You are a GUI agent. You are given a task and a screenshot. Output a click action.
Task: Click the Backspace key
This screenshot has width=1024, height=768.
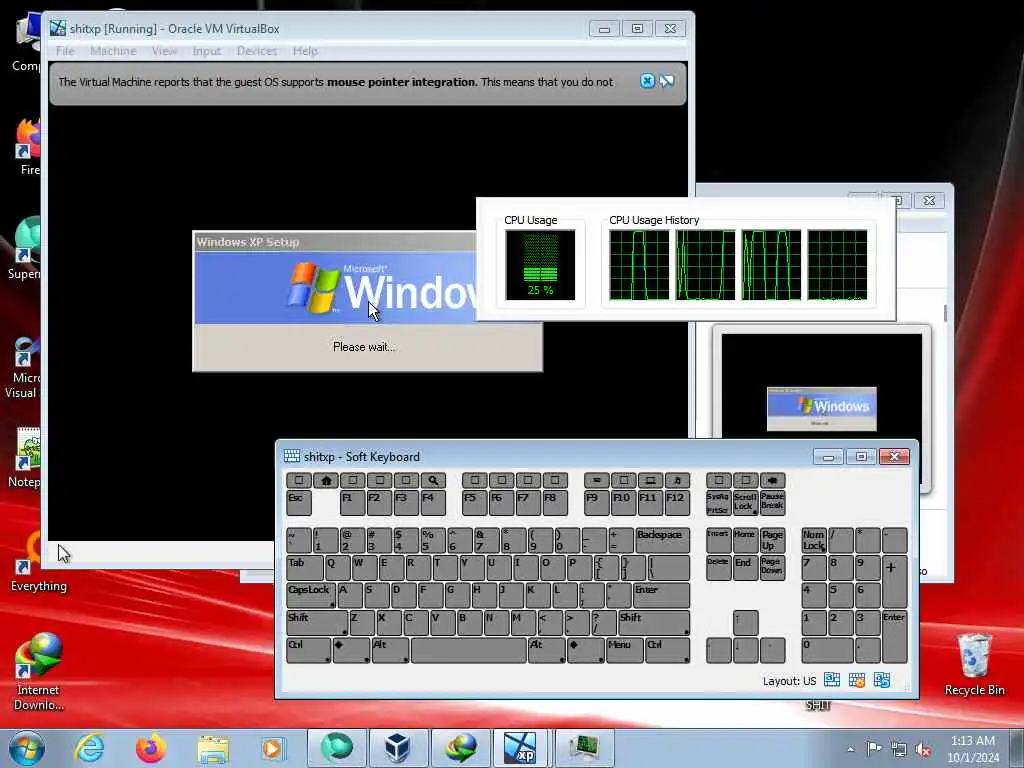[662, 540]
